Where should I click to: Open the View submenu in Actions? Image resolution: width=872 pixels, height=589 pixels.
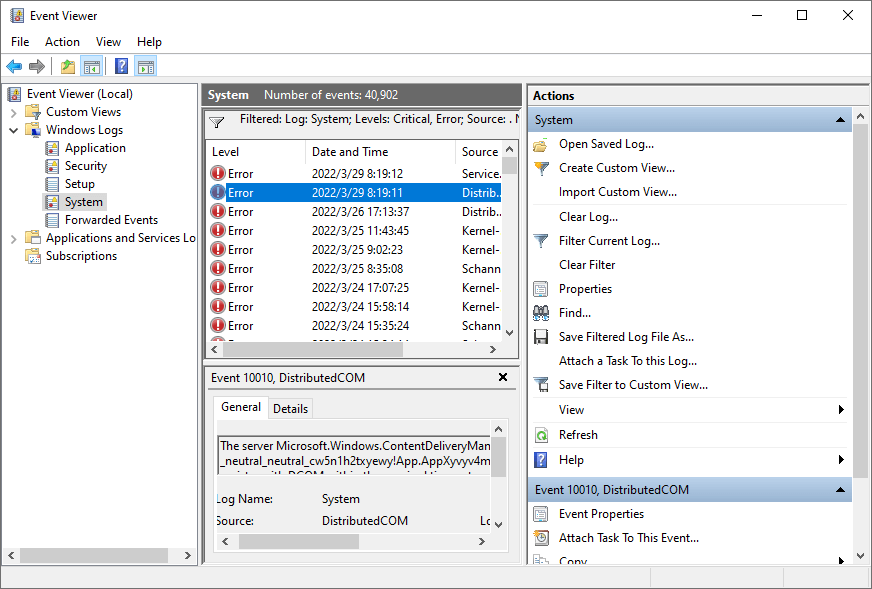pos(841,410)
